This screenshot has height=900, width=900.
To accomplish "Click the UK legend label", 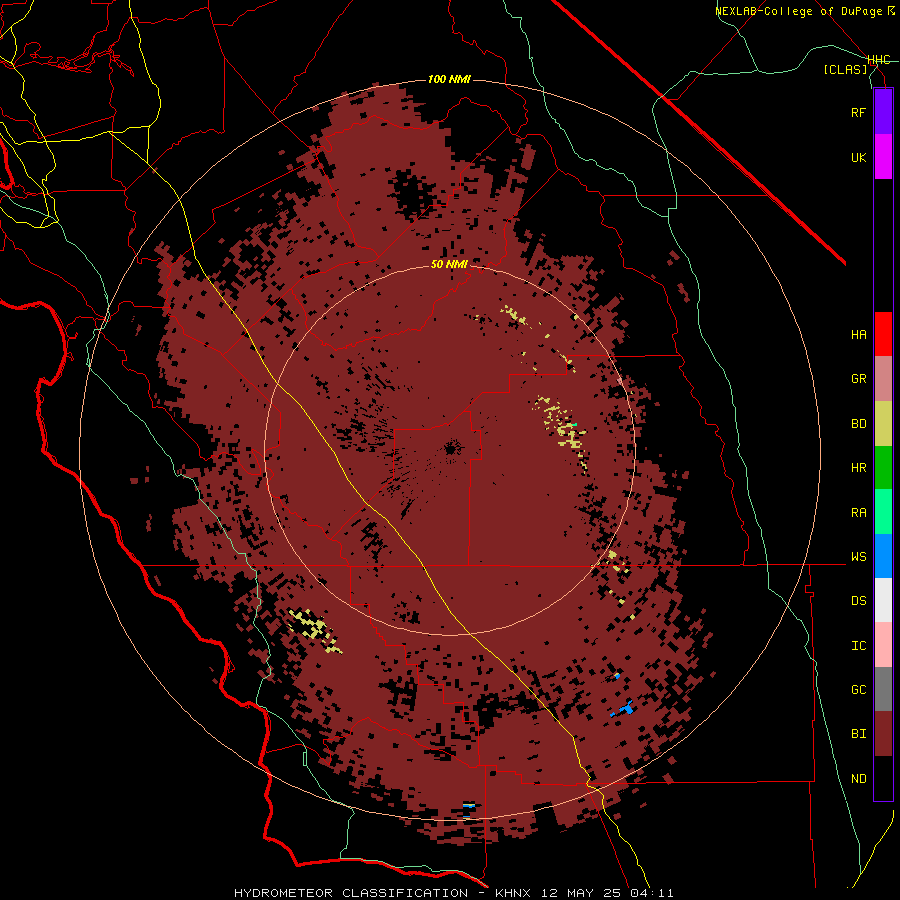I will click(x=858, y=157).
